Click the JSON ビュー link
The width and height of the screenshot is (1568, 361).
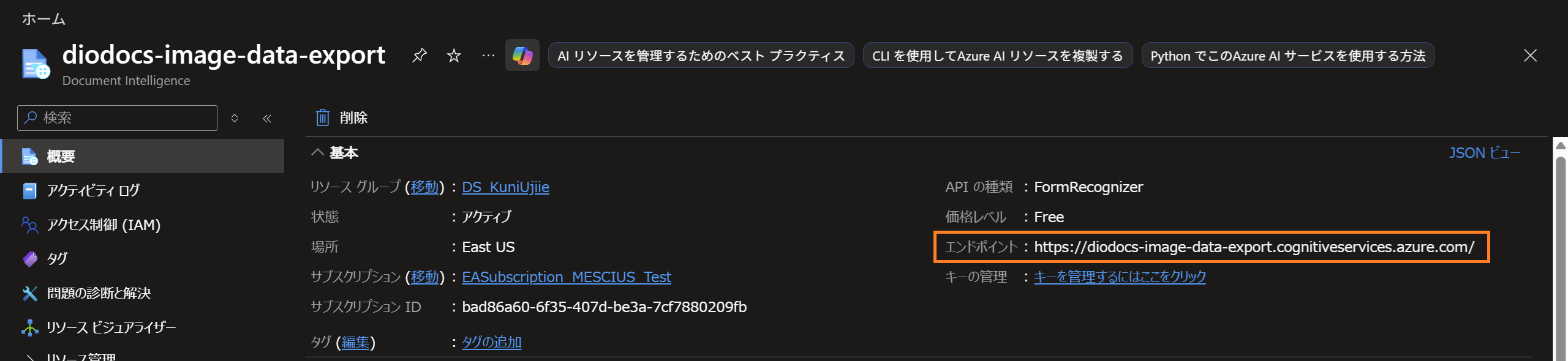point(1483,152)
